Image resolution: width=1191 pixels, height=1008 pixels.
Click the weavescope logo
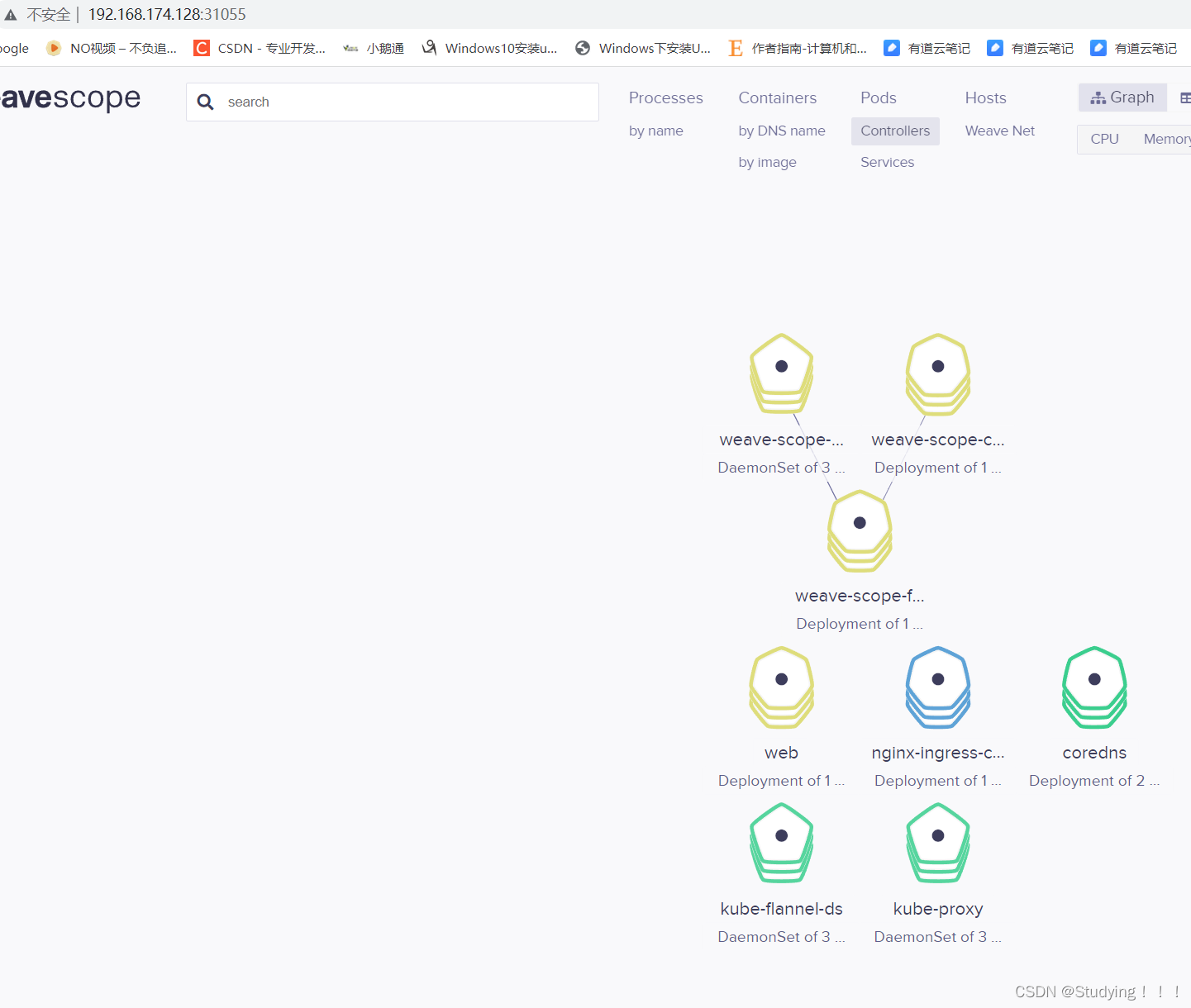[70, 98]
